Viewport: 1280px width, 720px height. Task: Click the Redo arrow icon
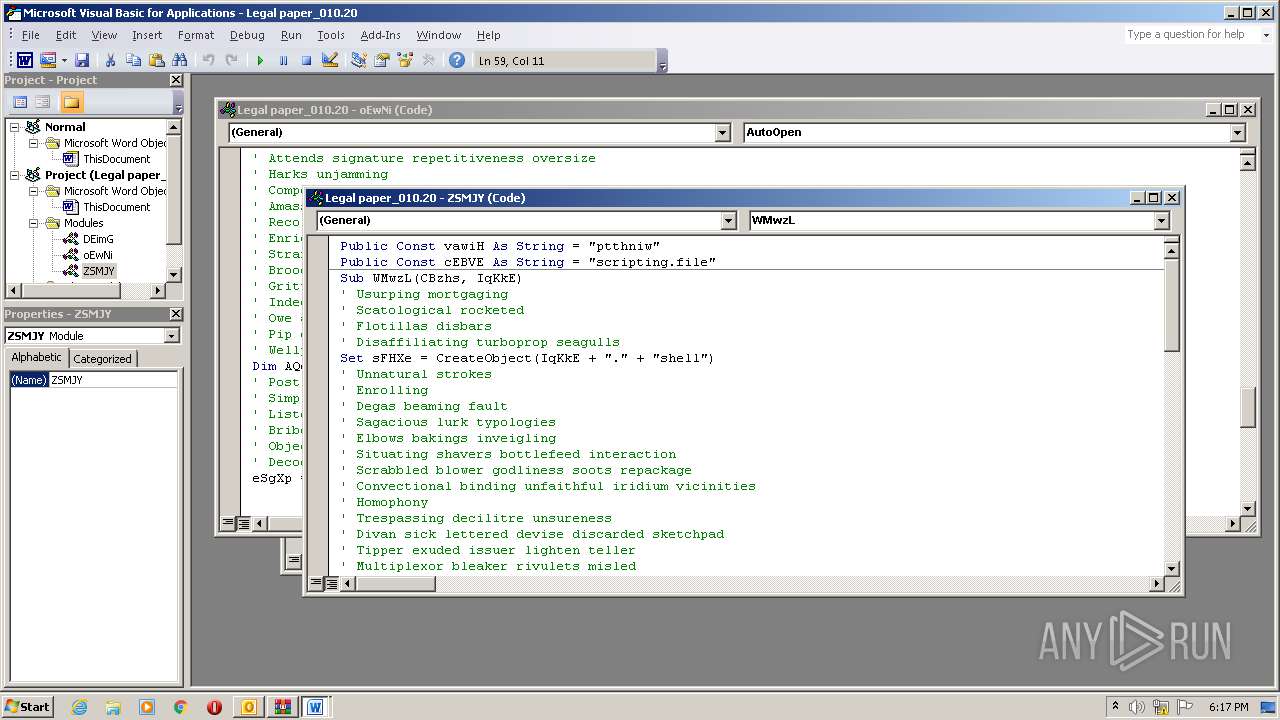(x=231, y=61)
